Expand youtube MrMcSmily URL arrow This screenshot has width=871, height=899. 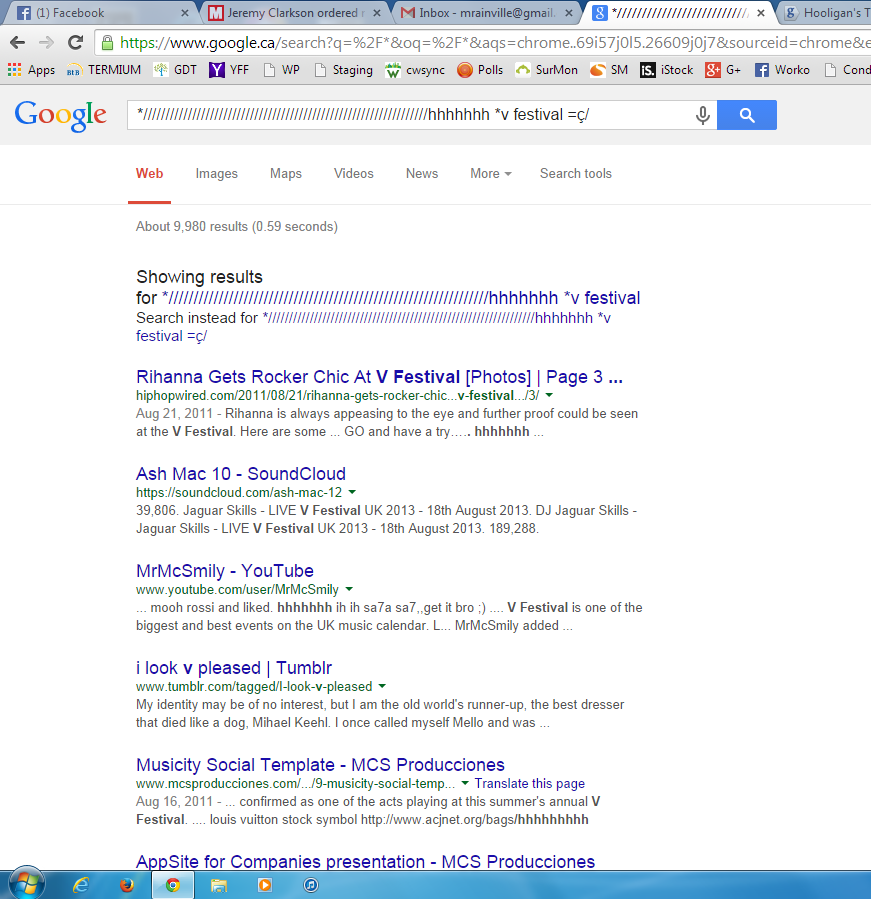(x=349, y=589)
